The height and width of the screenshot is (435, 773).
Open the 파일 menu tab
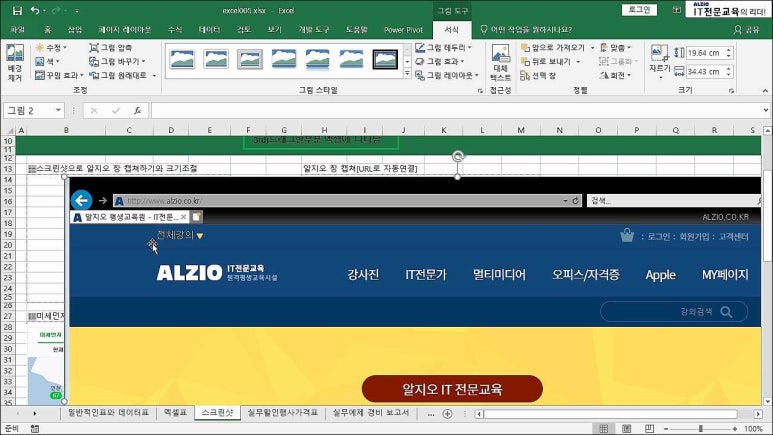tap(17, 30)
